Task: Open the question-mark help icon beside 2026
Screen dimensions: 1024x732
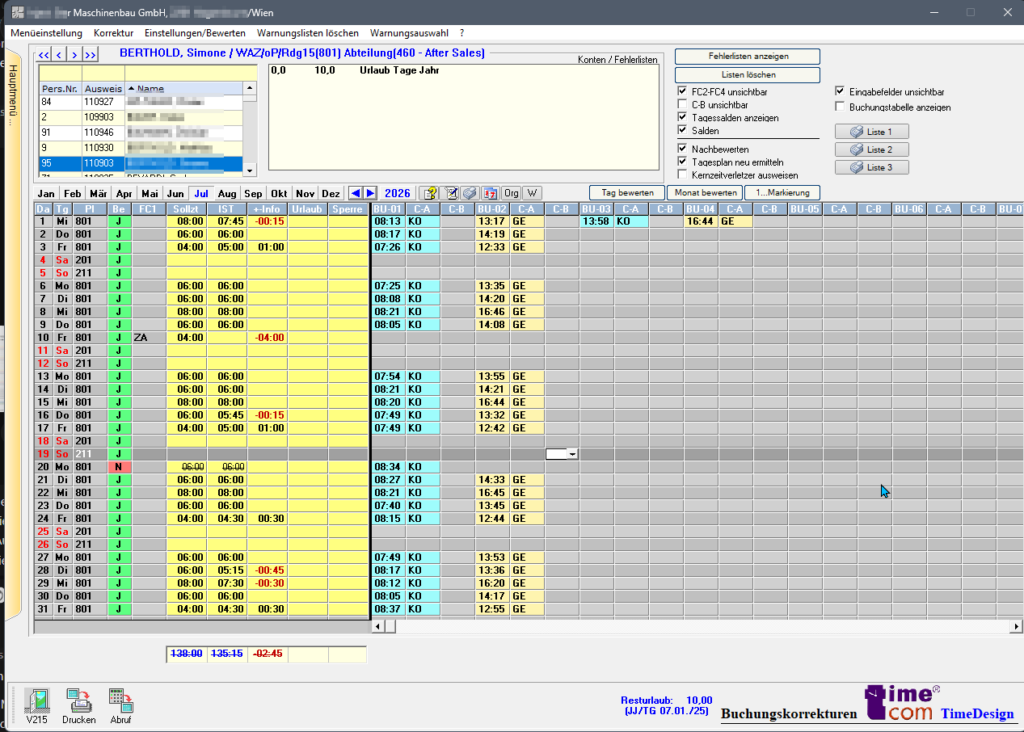Action: [x=430, y=193]
